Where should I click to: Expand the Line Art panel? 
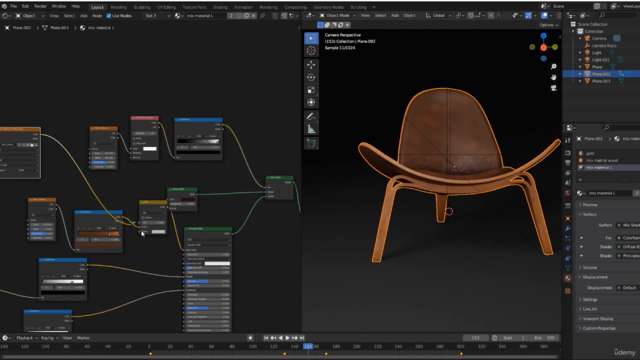[x=590, y=309]
